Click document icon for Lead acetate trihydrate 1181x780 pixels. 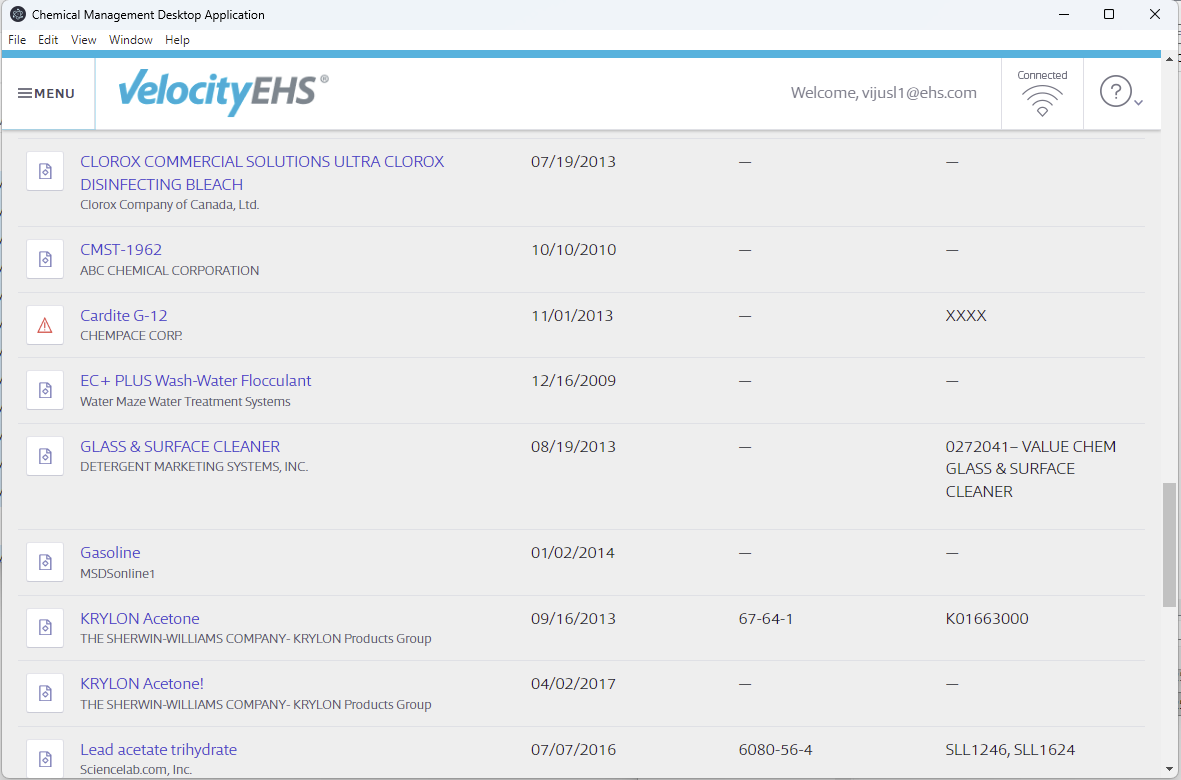point(45,758)
